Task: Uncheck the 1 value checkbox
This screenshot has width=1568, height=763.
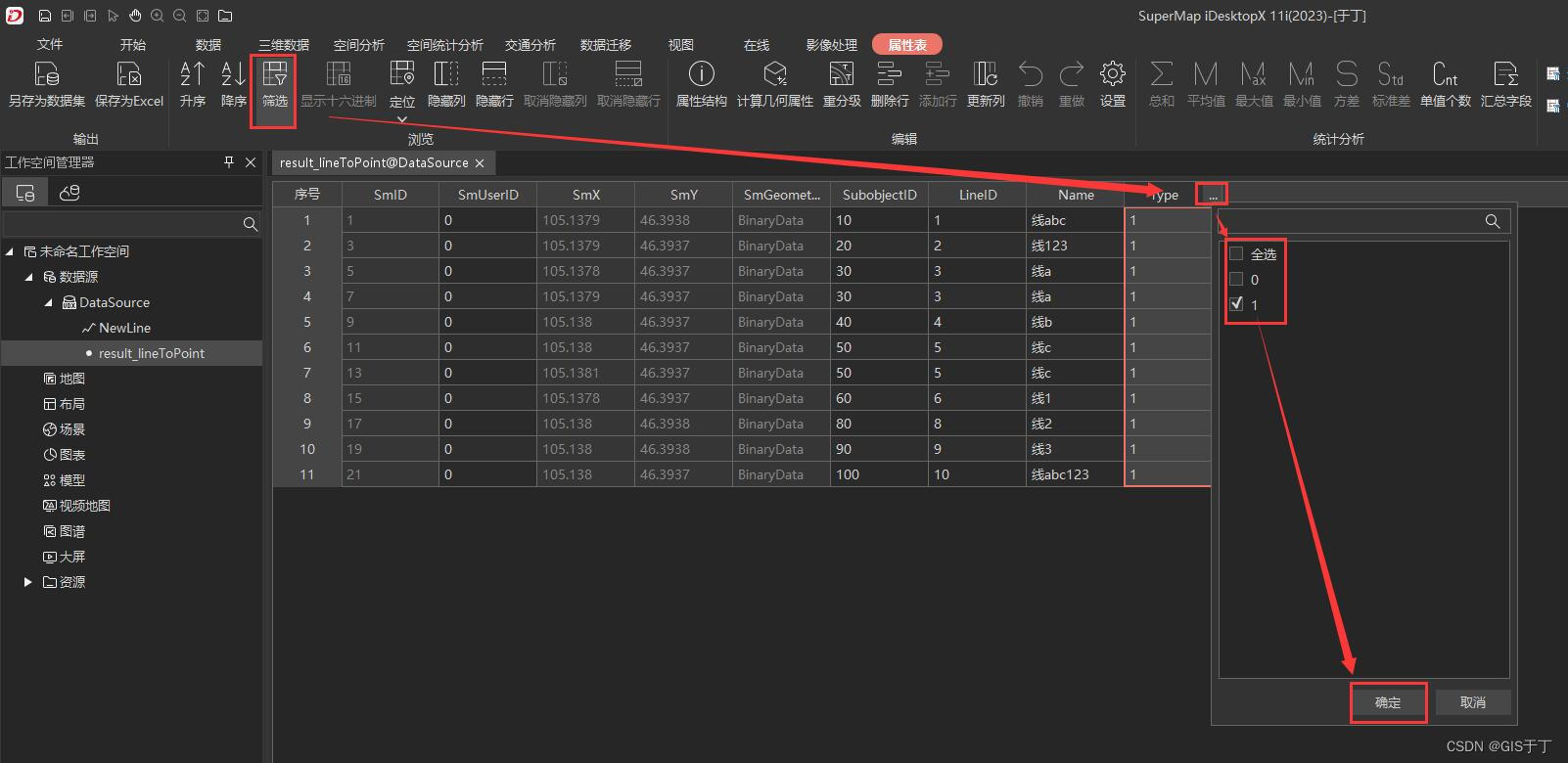Action: tap(1236, 304)
